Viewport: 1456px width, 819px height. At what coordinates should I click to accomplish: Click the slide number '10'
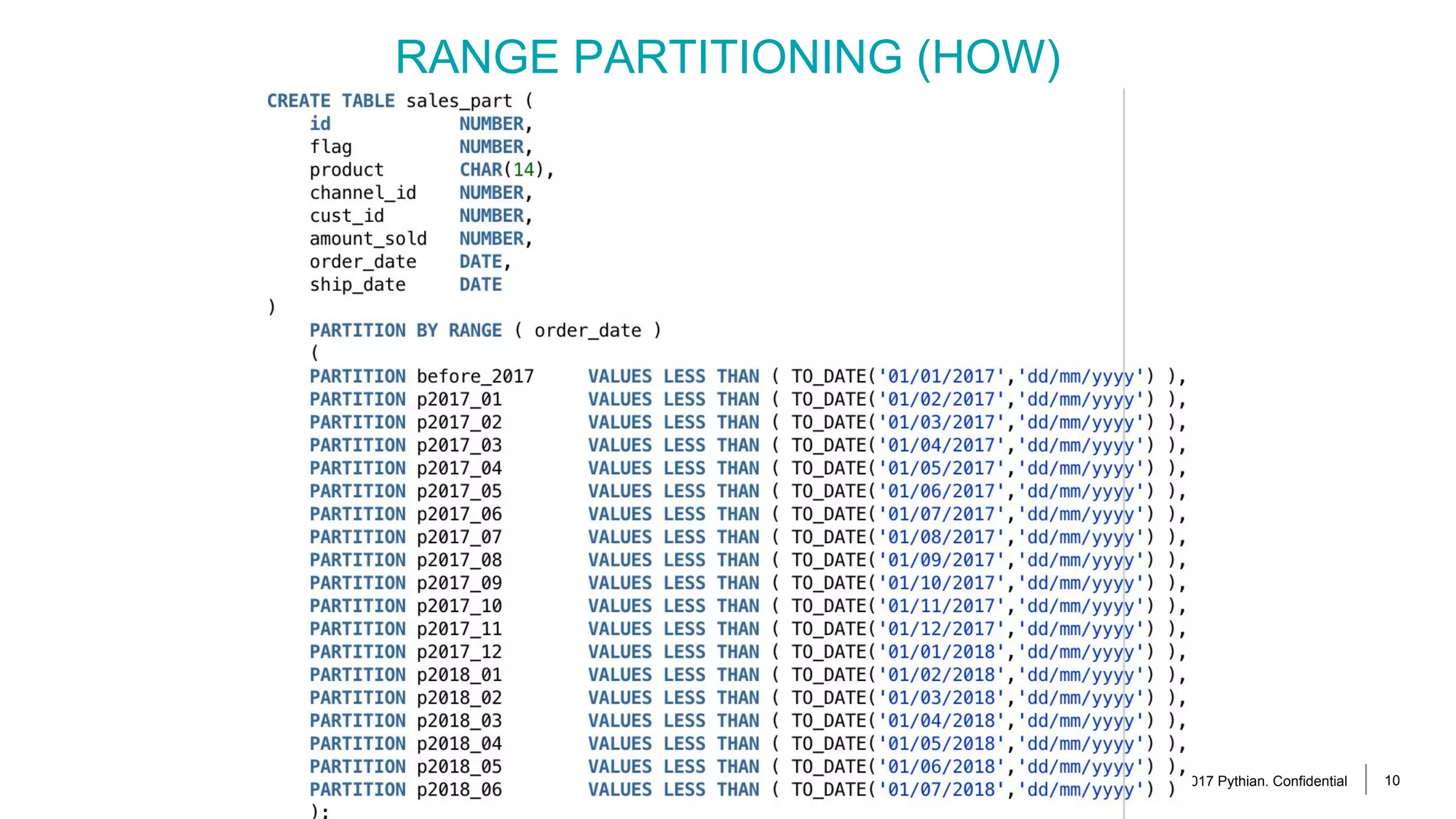coord(1392,781)
